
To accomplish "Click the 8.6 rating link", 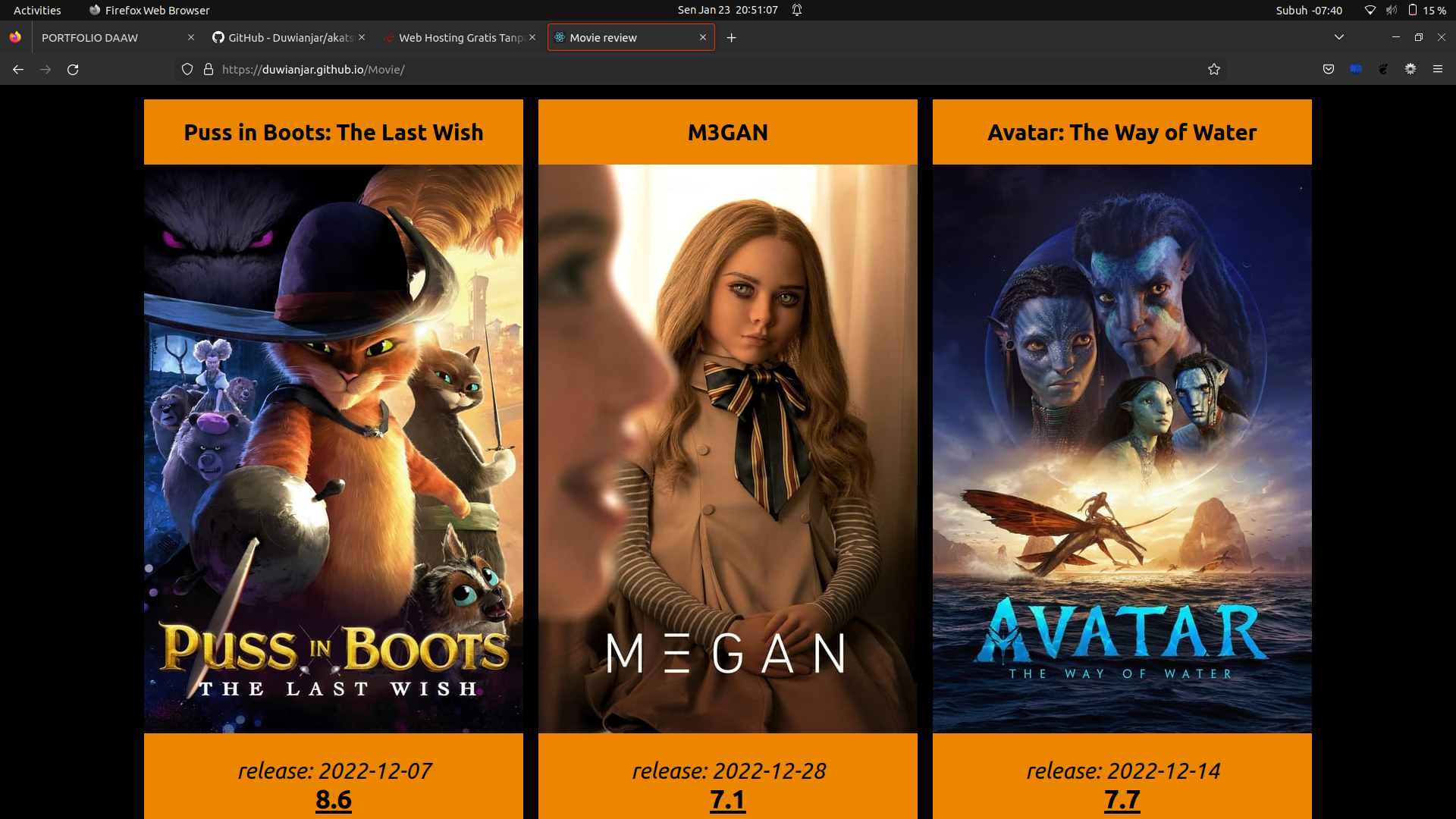I will tap(334, 799).
